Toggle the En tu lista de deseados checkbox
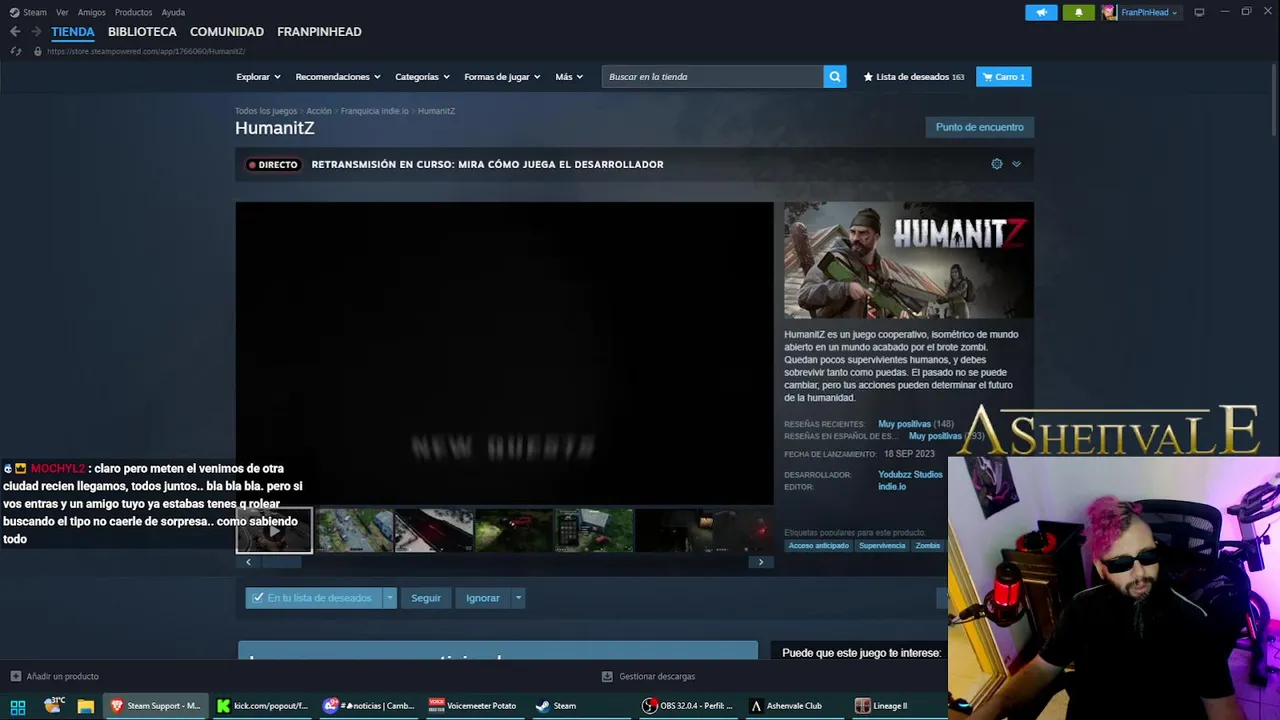Viewport: 1280px width, 720px height. (258, 598)
